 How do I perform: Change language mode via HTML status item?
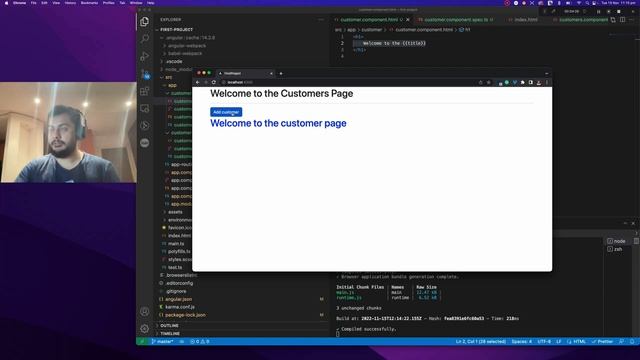click(x=580, y=342)
